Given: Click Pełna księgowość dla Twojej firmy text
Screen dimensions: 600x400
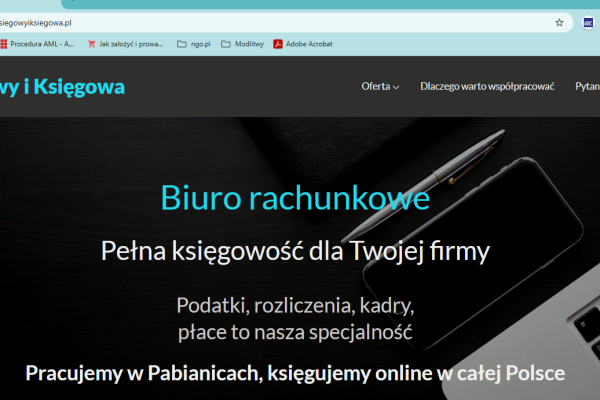Looking at the screenshot, I should coord(295,251).
